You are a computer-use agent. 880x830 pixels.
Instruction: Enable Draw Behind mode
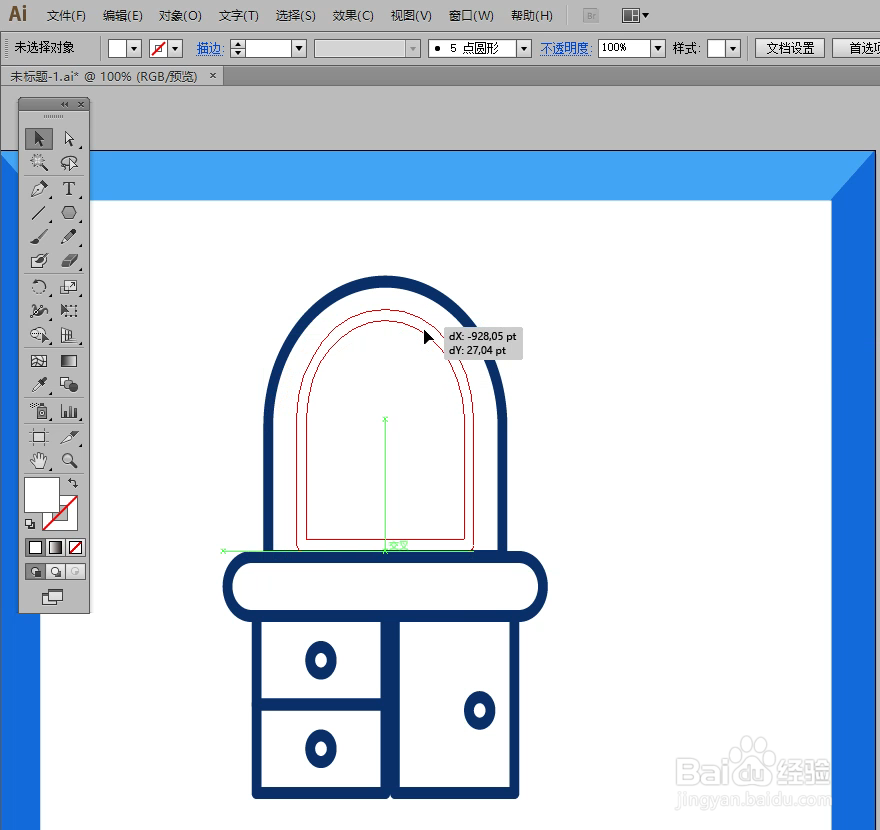coord(56,572)
